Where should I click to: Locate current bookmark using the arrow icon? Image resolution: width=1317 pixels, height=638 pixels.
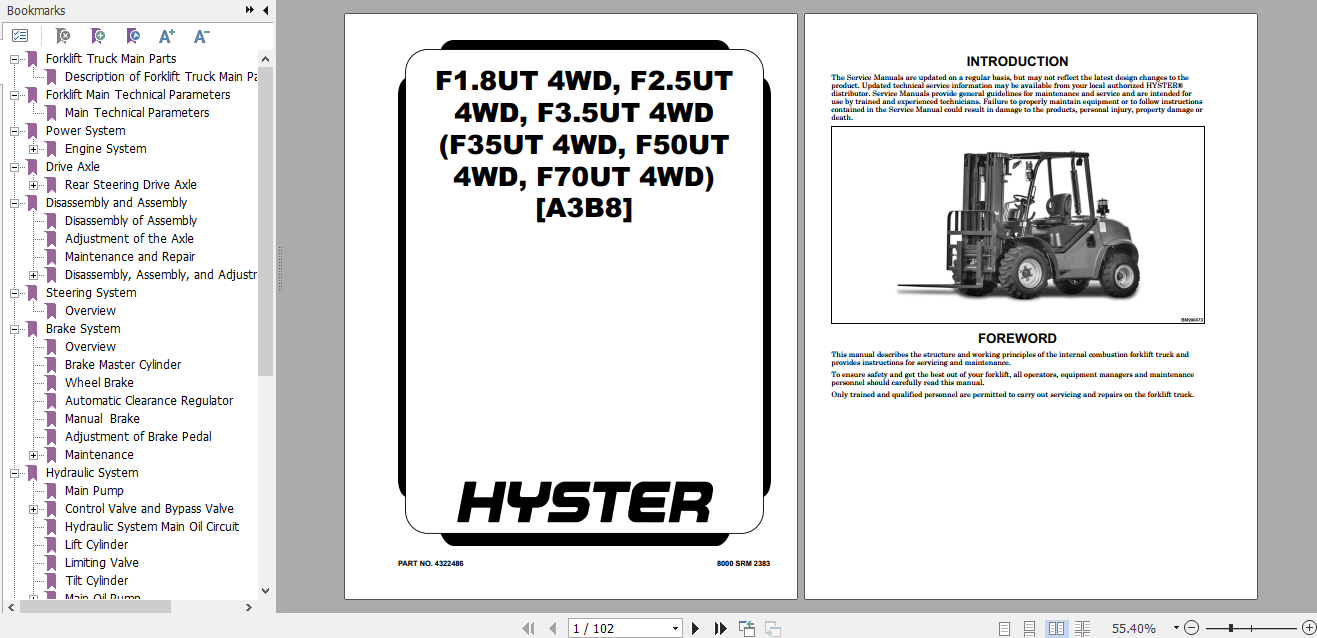point(132,35)
